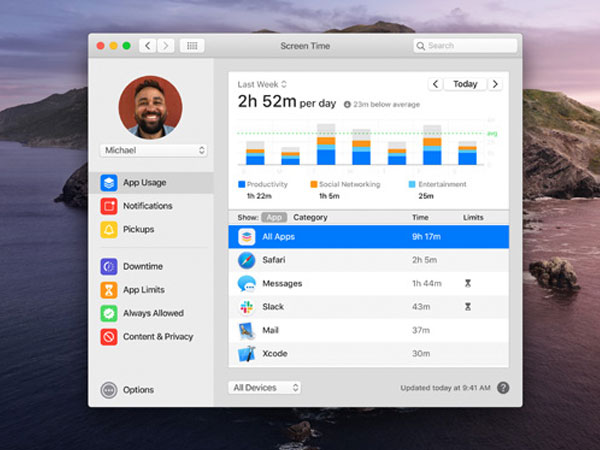This screenshot has width=600, height=450.
Task: Click Michael's profile photo
Action: (150, 107)
